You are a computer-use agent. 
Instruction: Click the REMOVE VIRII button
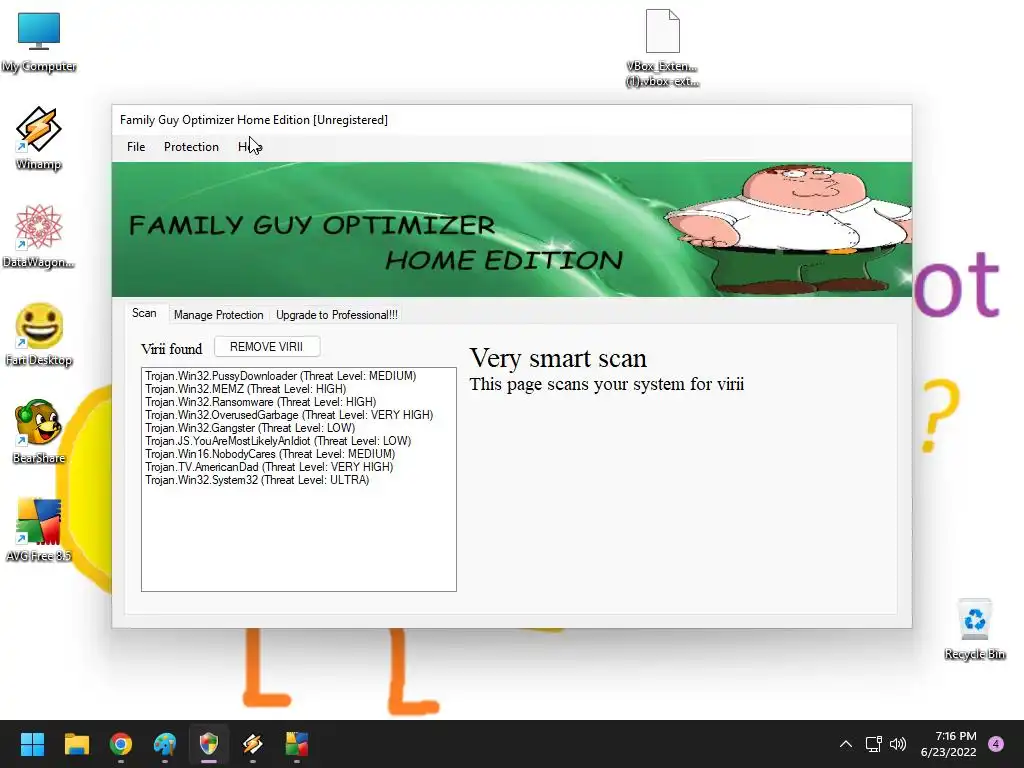(x=266, y=347)
